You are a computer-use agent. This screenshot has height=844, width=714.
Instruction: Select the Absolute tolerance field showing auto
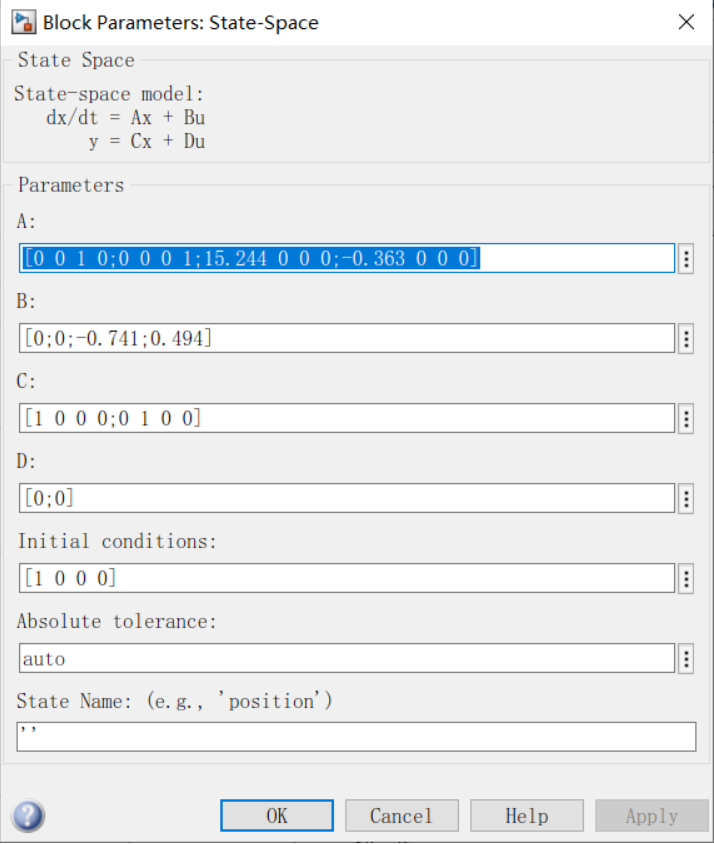tap(347, 658)
